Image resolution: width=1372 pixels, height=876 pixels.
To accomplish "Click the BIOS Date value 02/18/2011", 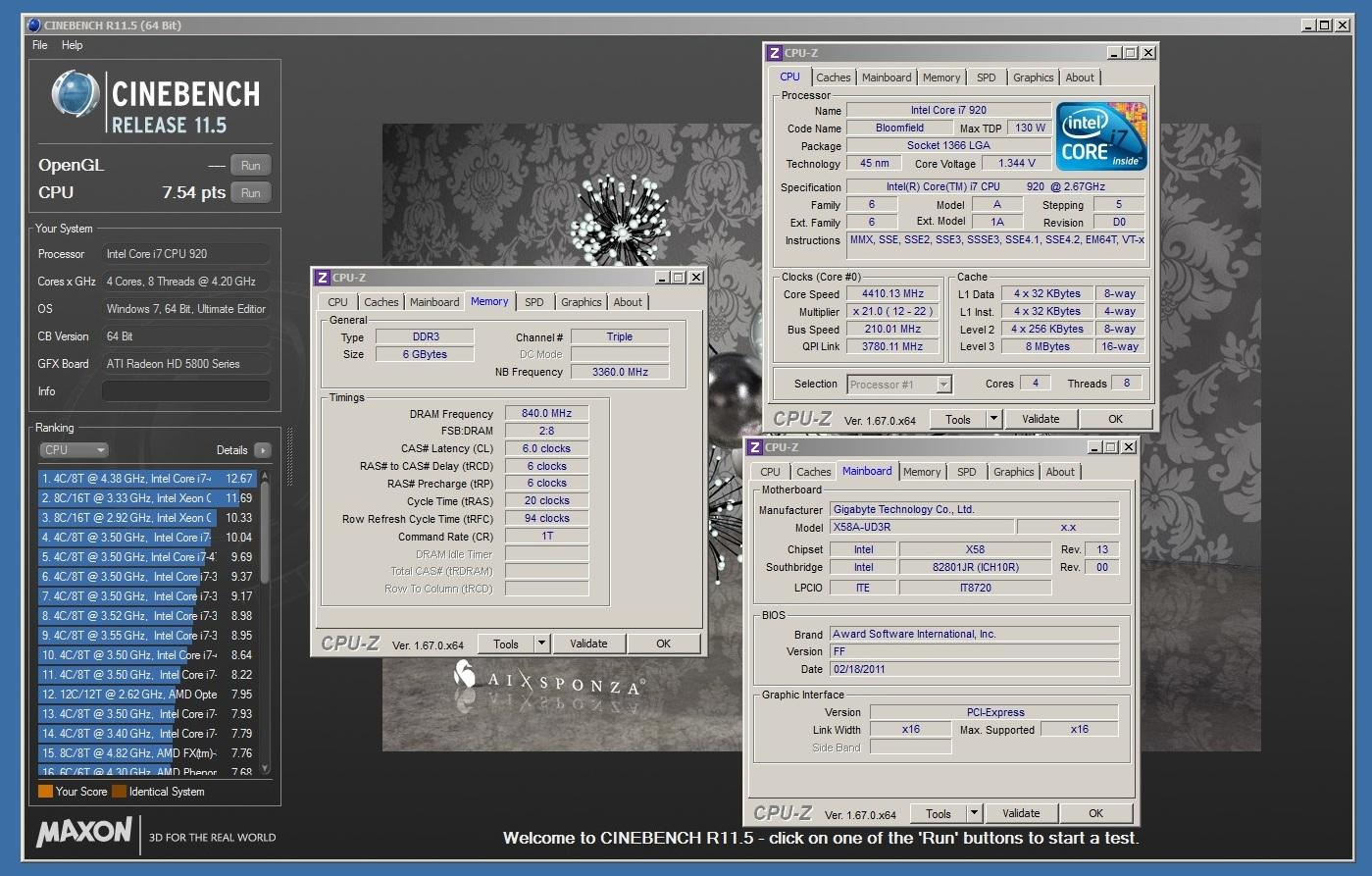I will click(974, 669).
